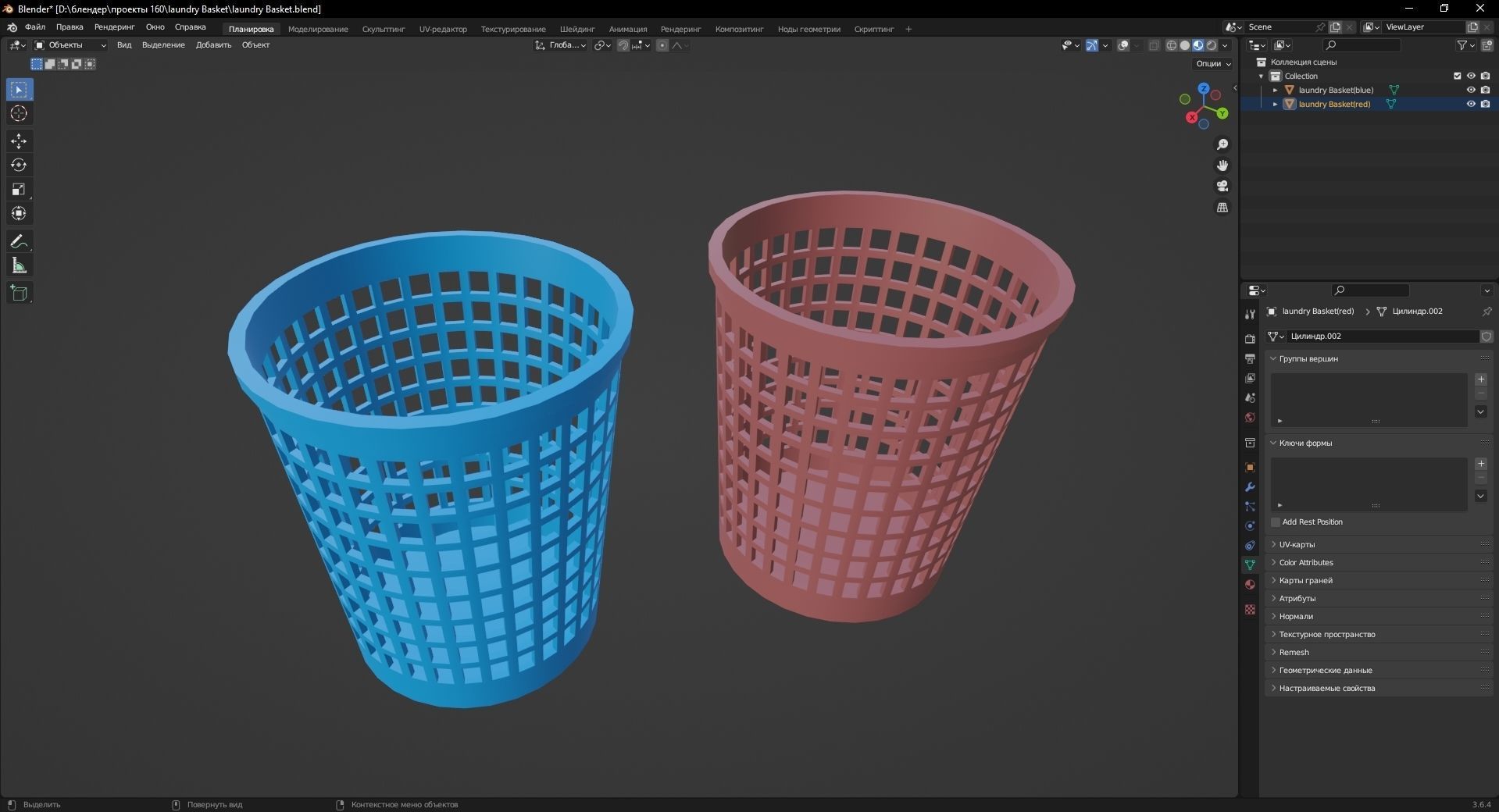Viewport: 1499px width, 812px height.
Task: Pick the Measure ruler tool
Action: click(19, 266)
